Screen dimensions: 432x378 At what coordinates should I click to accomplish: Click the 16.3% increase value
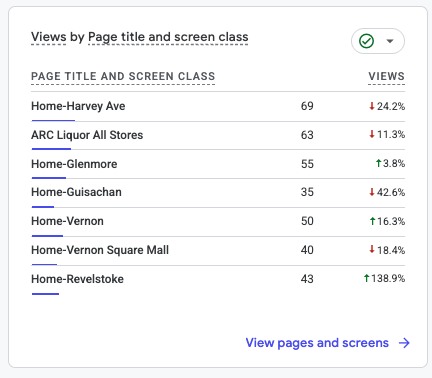387,221
